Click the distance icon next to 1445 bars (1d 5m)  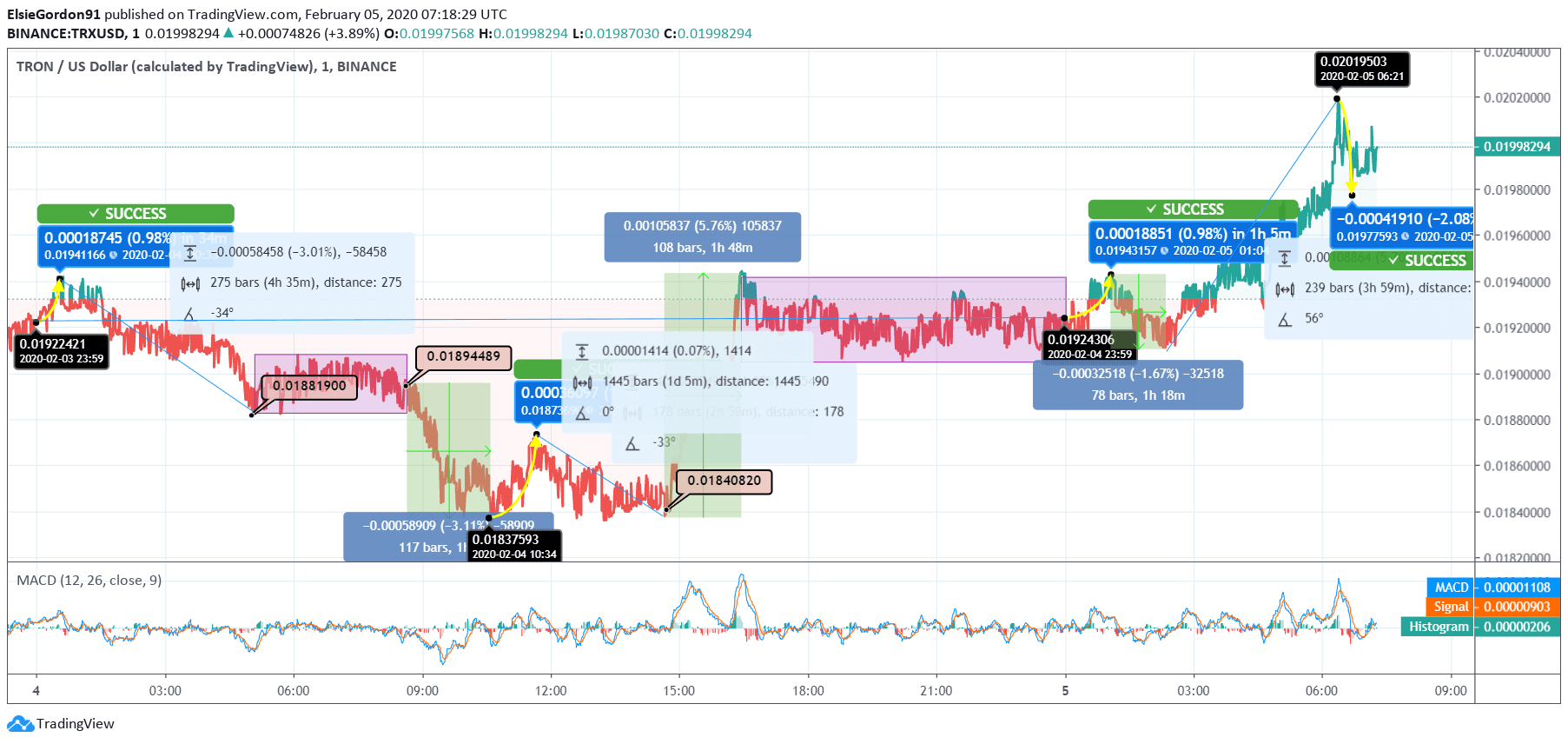[x=582, y=382]
